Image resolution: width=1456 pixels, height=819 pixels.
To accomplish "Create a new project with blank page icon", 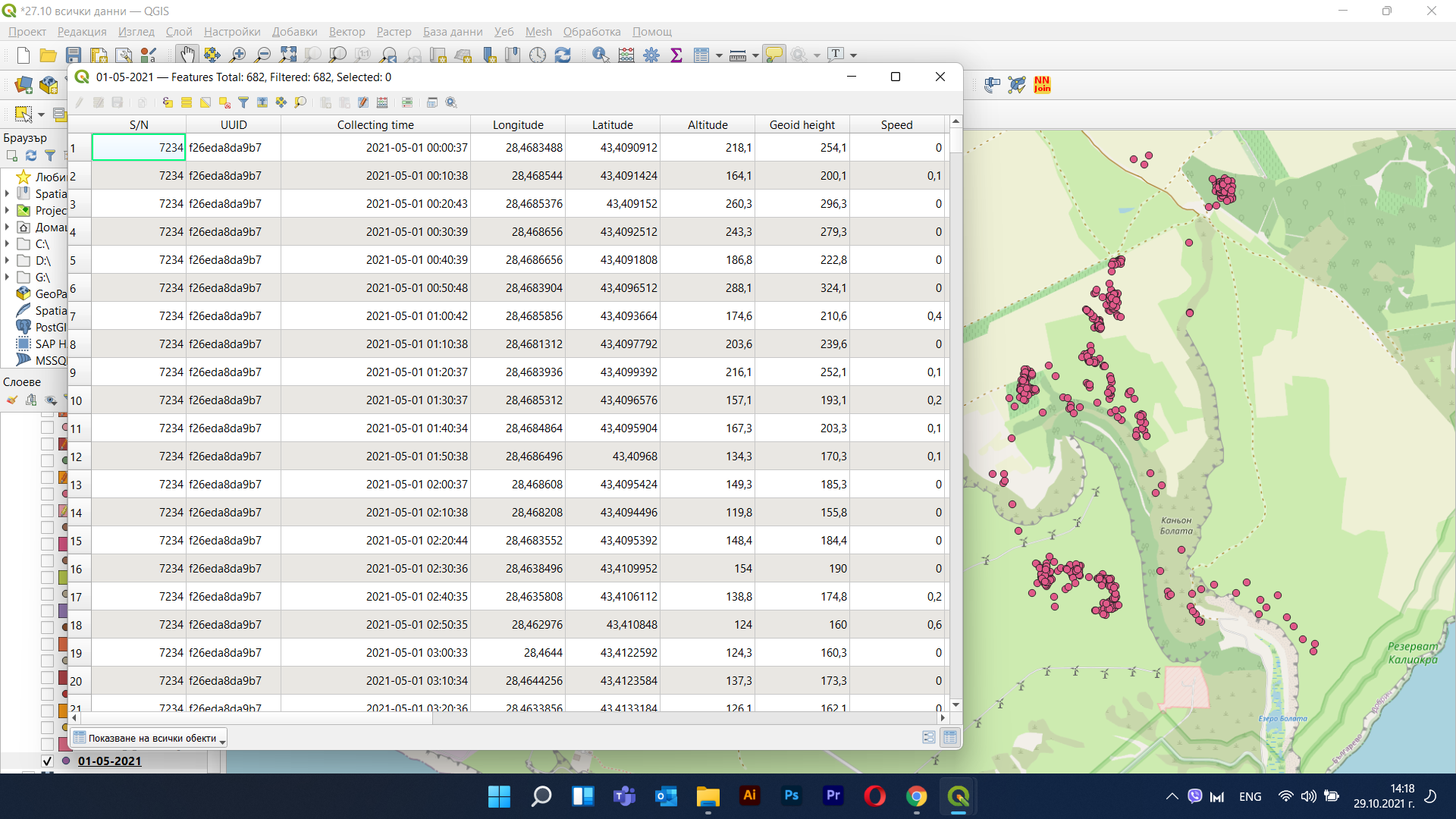I will 24,55.
